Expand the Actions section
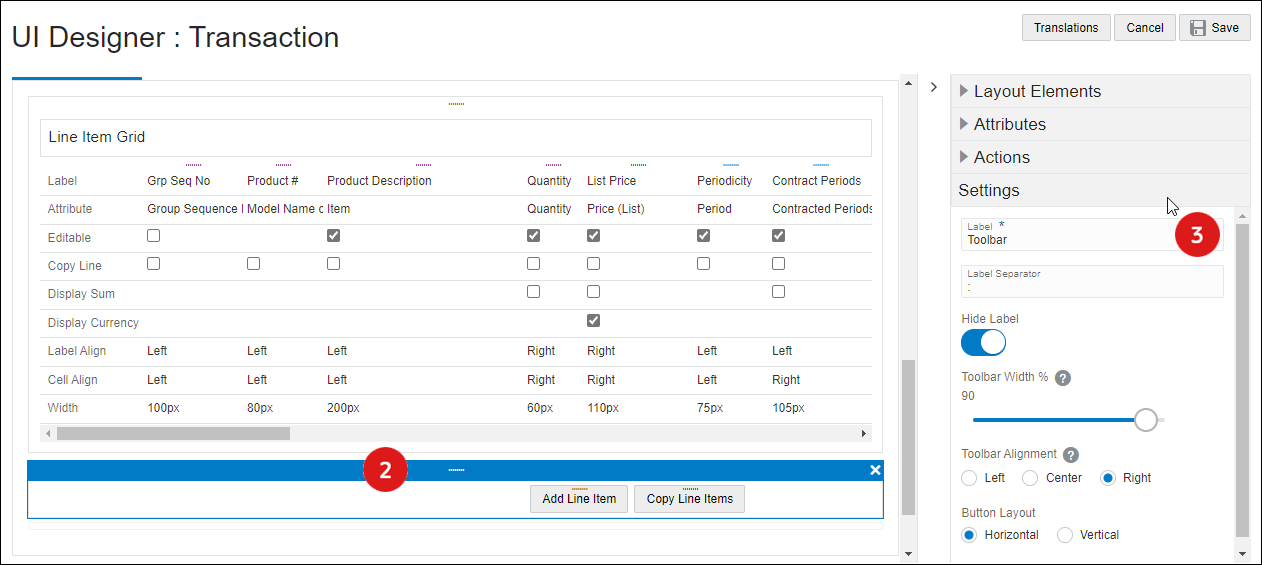 pyautogui.click(x=1100, y=157)
